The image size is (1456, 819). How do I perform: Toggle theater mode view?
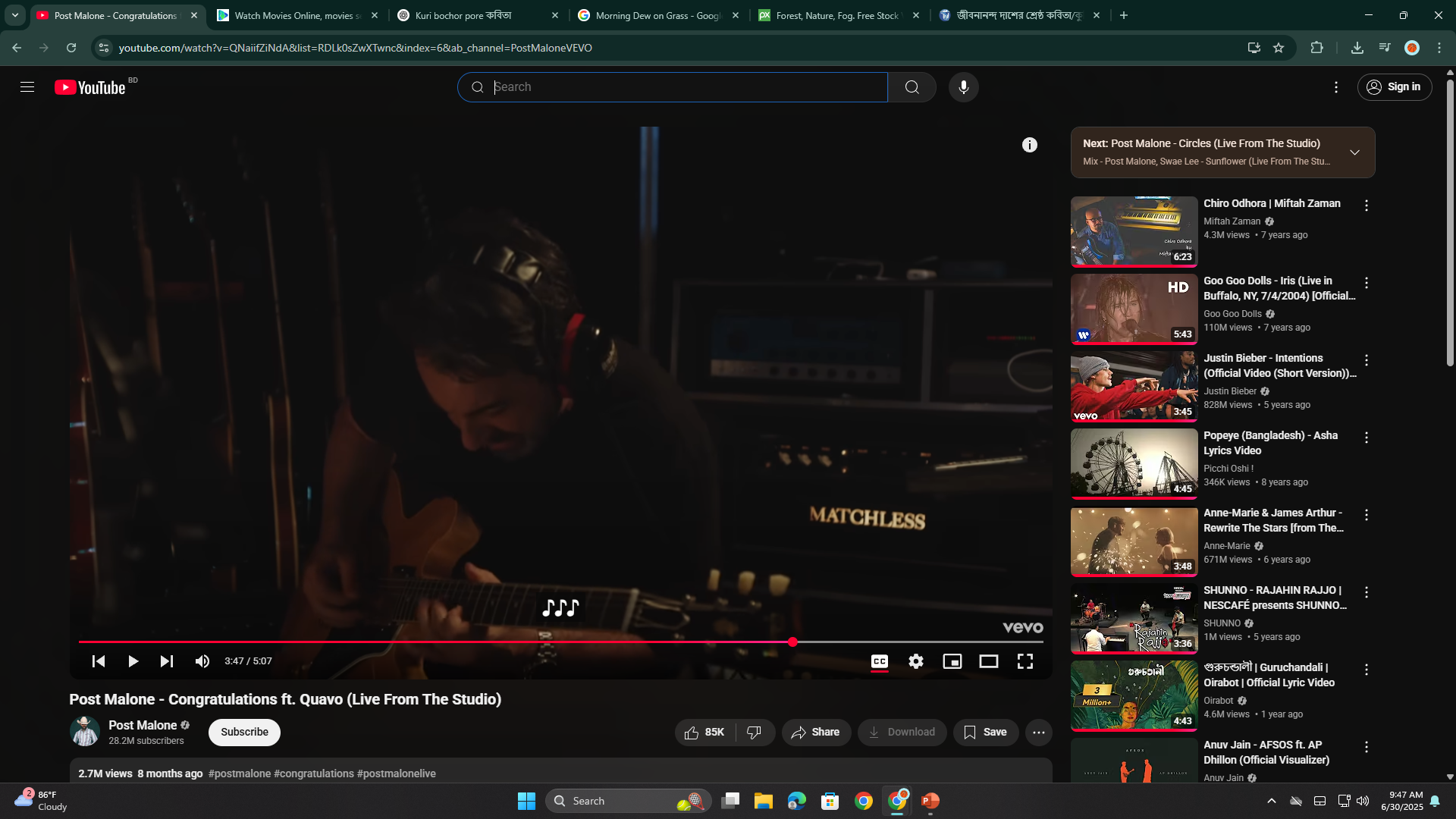989,661
